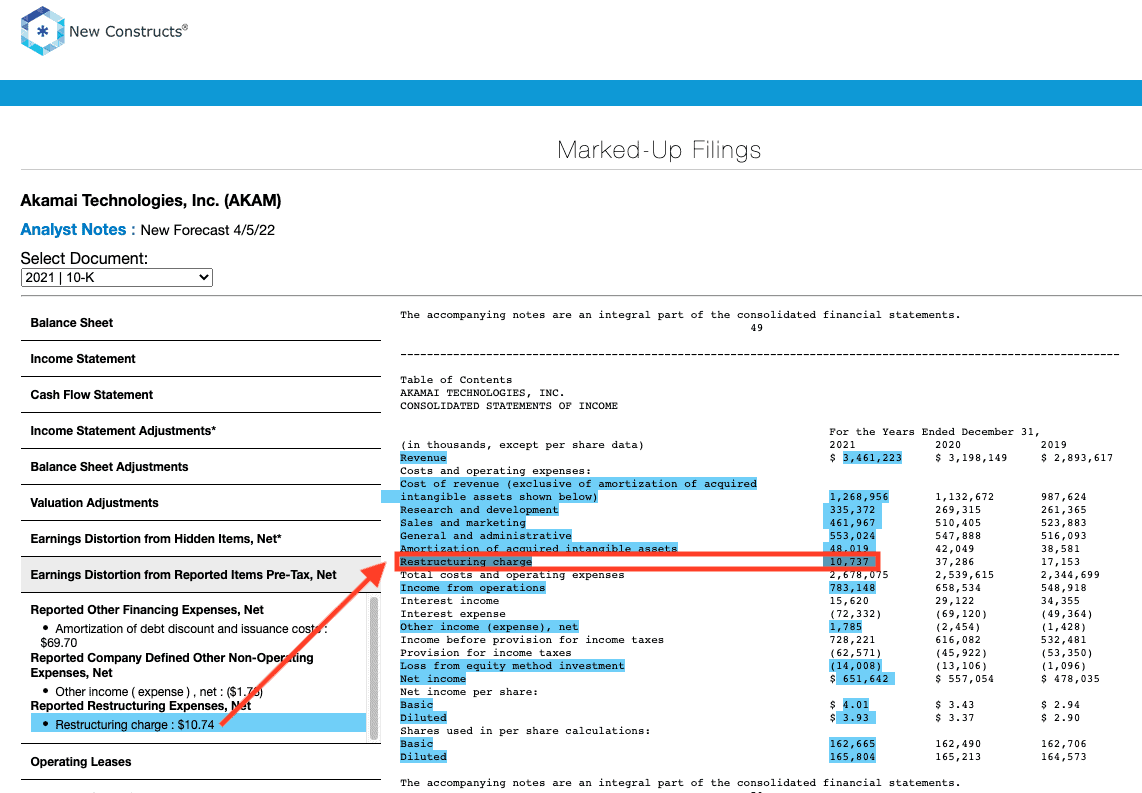Click highlighted Sales and marketing label
Screen dimensions: 1142x793
point(462,523)
